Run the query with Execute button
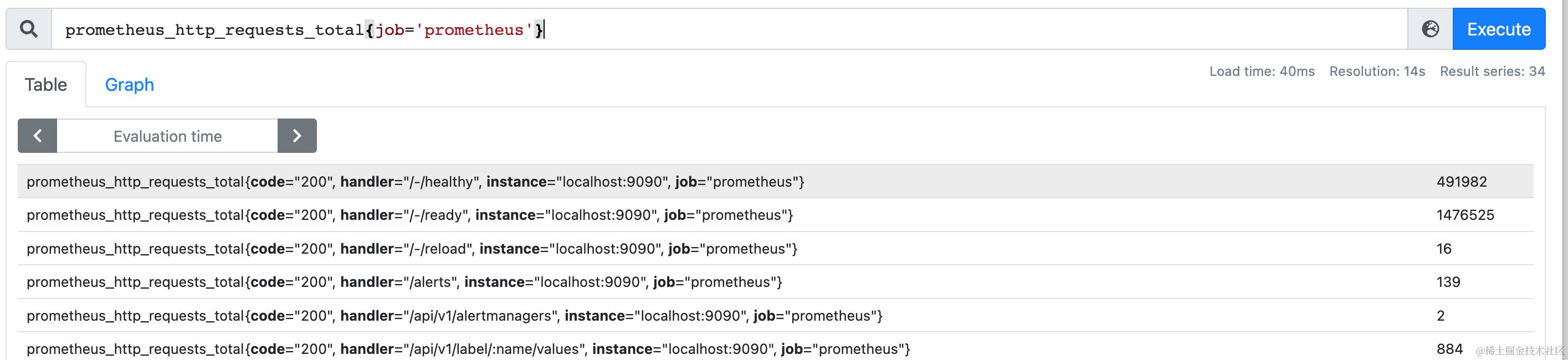 [1499, 29]
